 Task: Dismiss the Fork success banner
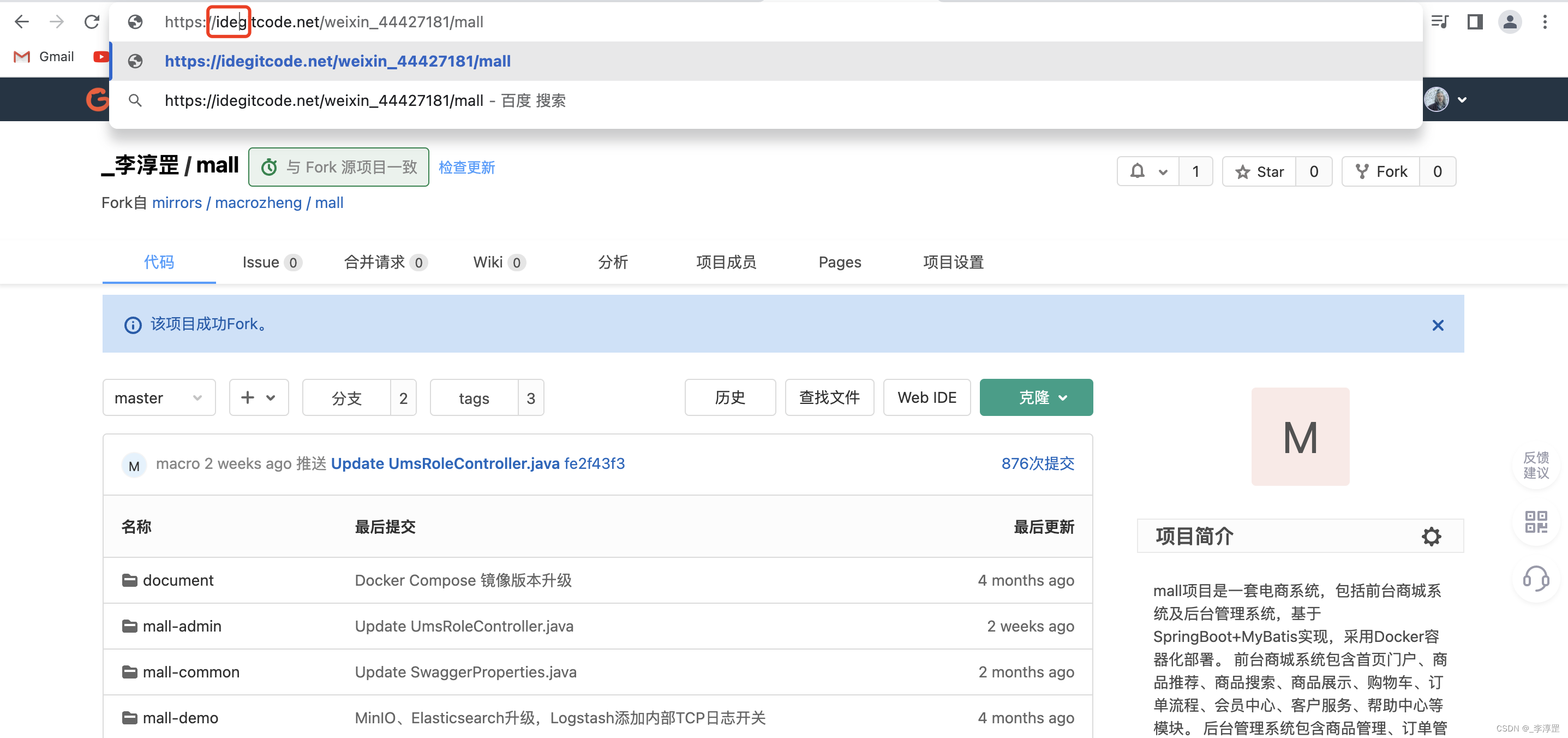(1438, 325)
